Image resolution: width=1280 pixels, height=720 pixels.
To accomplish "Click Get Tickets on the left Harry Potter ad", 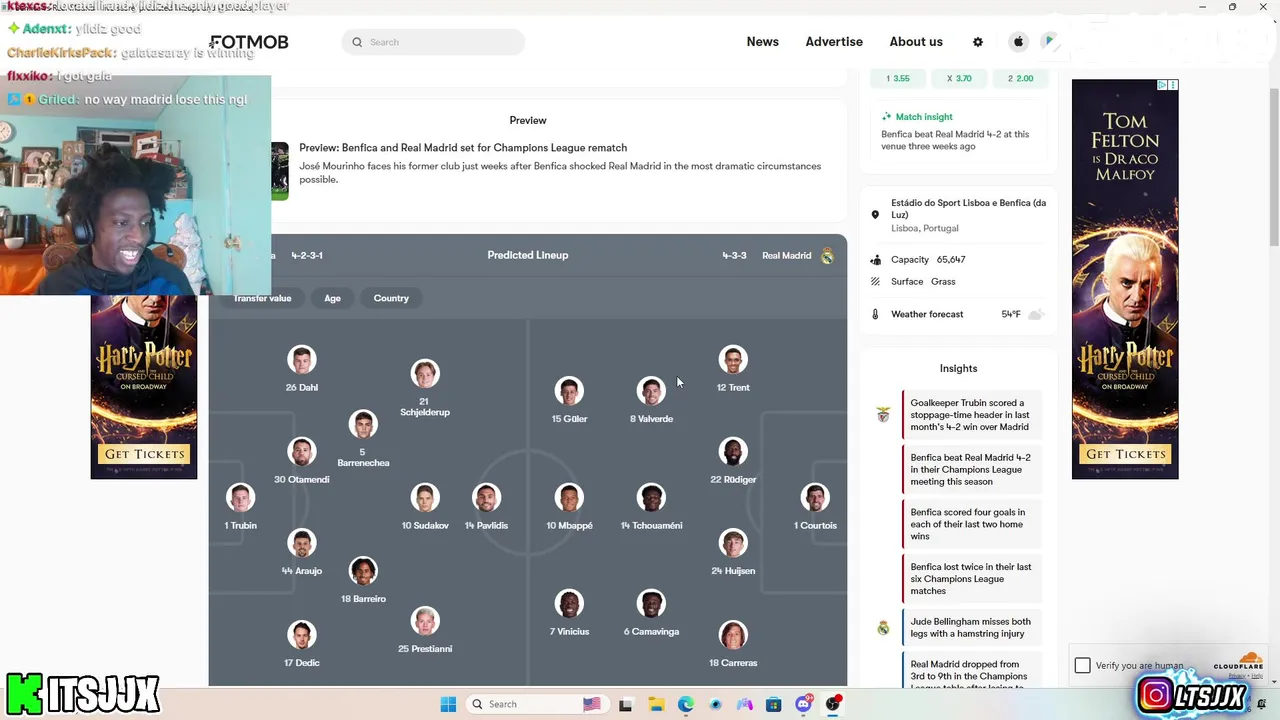I will (144, 454).
